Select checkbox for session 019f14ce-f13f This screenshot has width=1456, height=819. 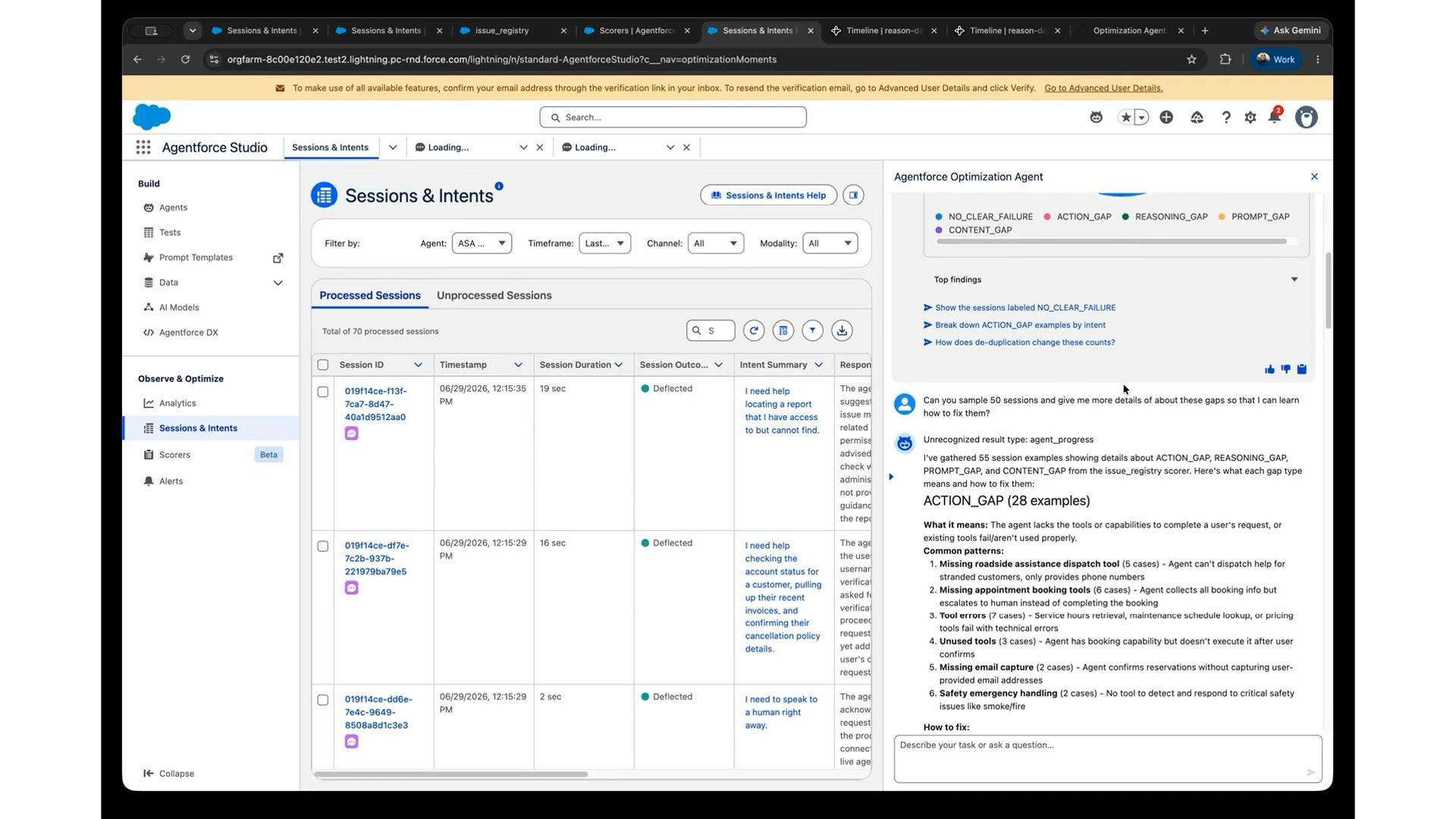tap(323, 392)
